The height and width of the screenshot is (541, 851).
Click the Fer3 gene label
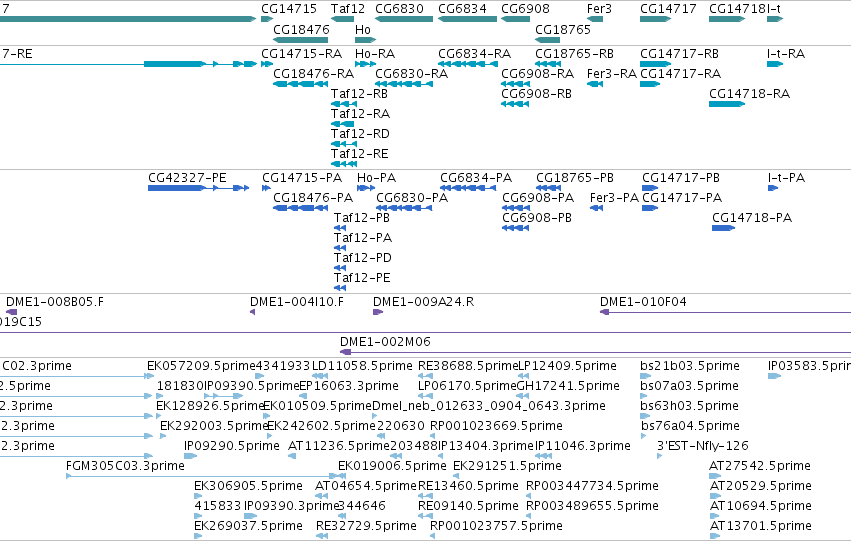(599, 9)
